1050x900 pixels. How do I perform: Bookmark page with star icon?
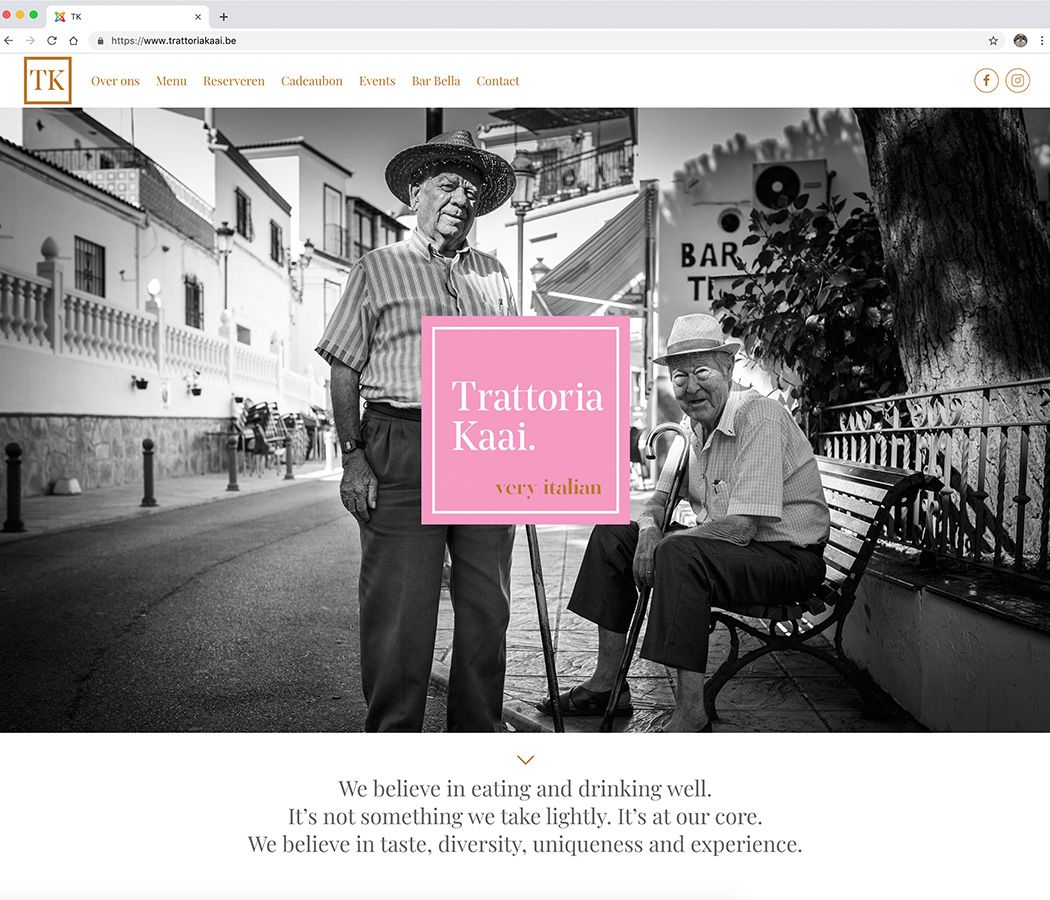[x=993, y=41]
